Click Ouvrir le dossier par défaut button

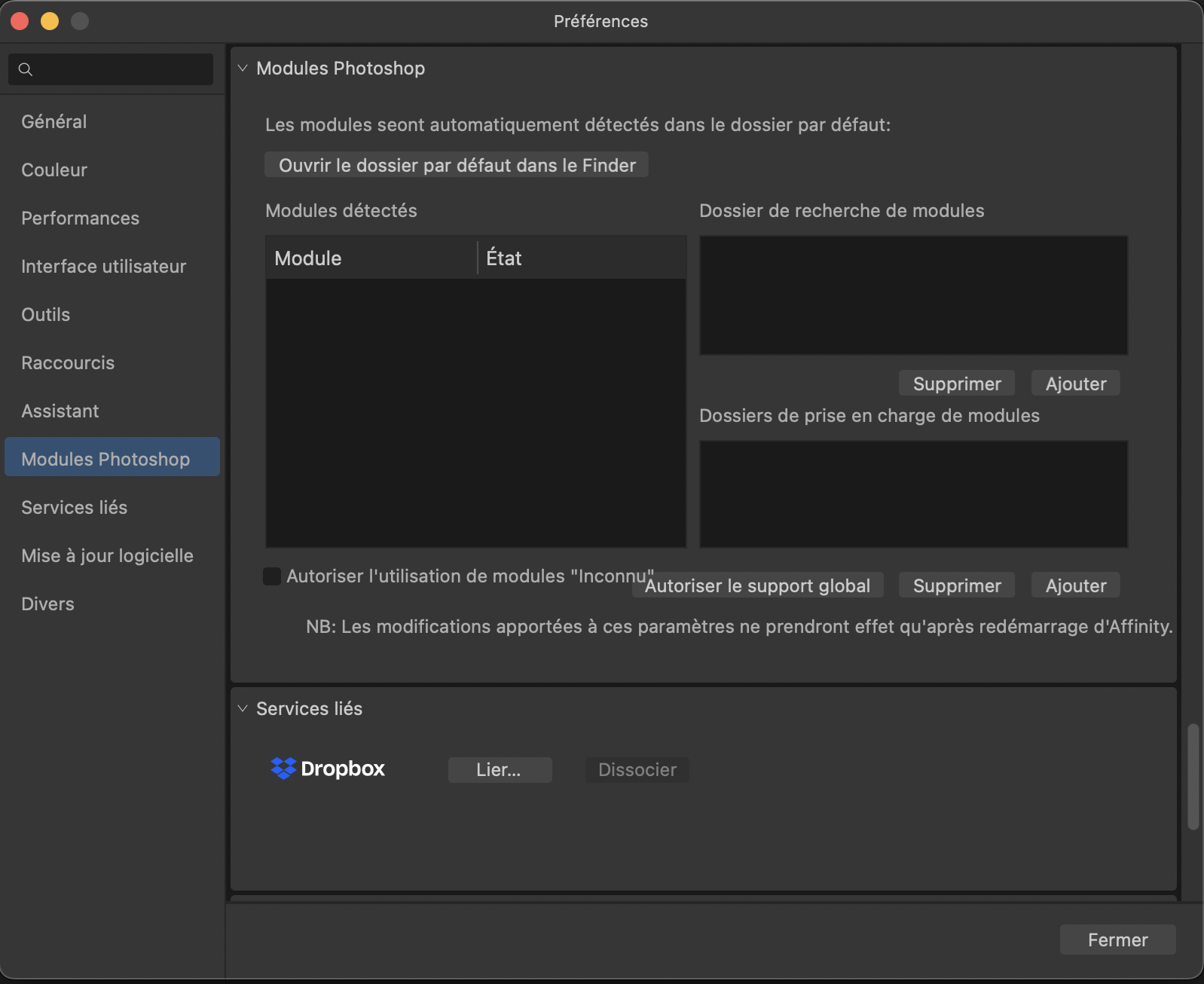pyautogui.click(x=457, y=165)
